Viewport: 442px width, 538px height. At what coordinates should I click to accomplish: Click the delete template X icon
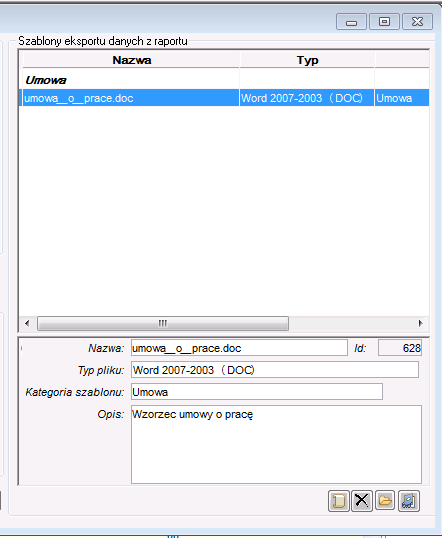[x=362, y=501]
